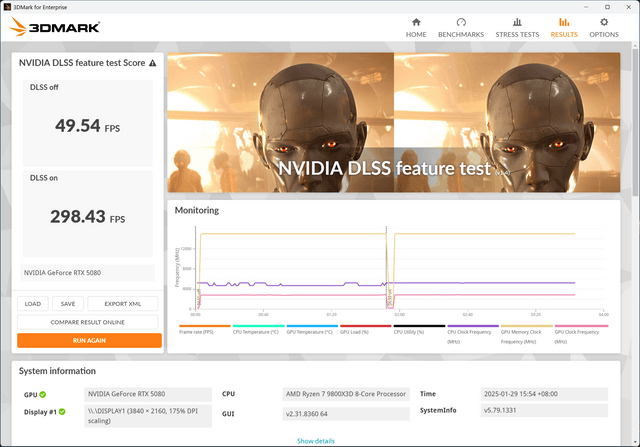Click the GUI version v2.31.8360 64
This screenshot has width=640, height=447.
(x=346, y=414)
